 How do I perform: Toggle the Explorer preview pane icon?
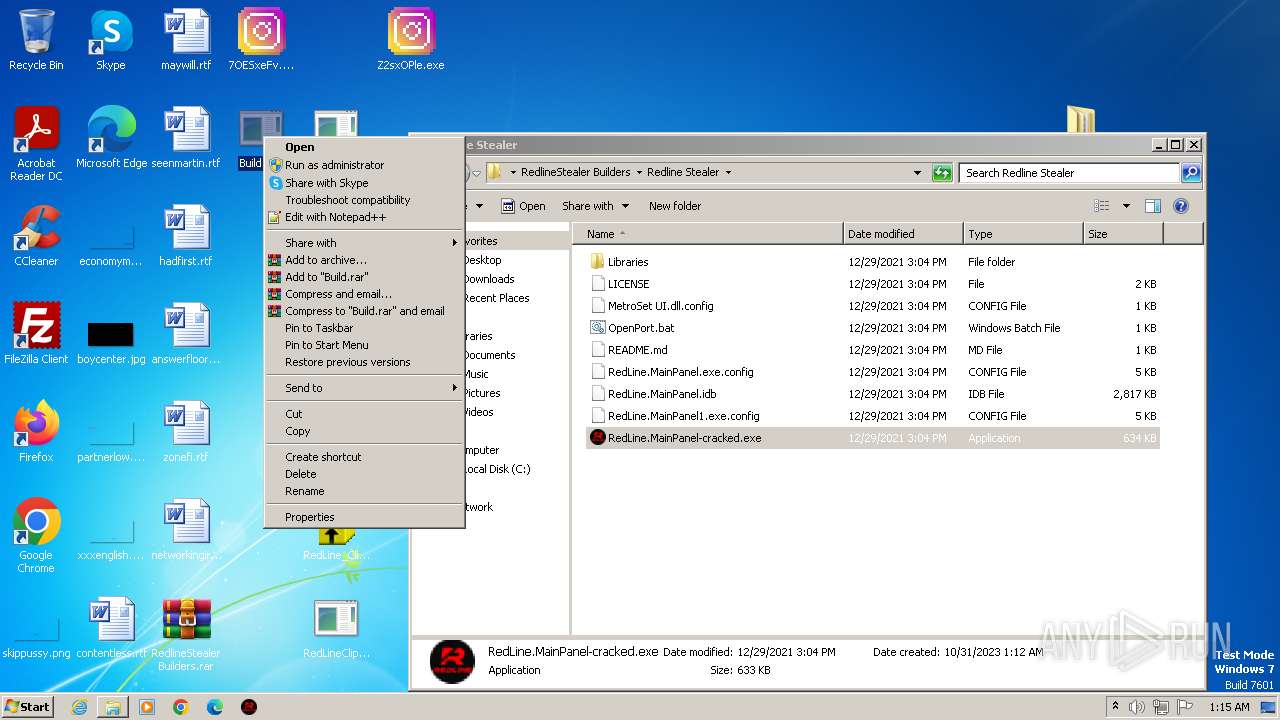[x=1153, y=206]
